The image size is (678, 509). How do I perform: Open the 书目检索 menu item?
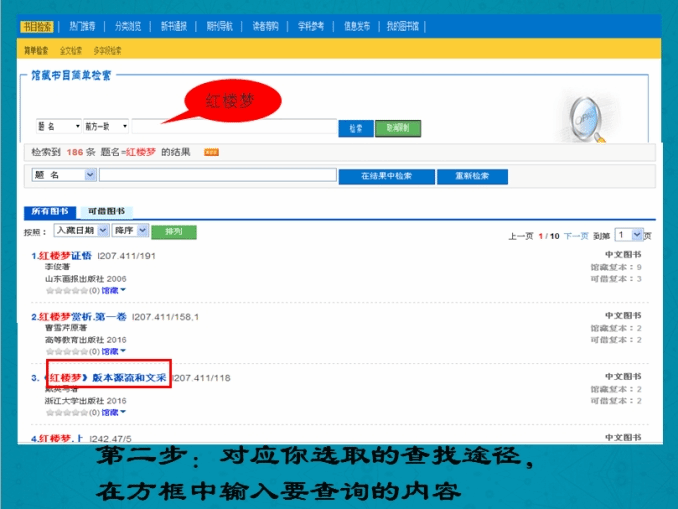(x=37, y=25)
